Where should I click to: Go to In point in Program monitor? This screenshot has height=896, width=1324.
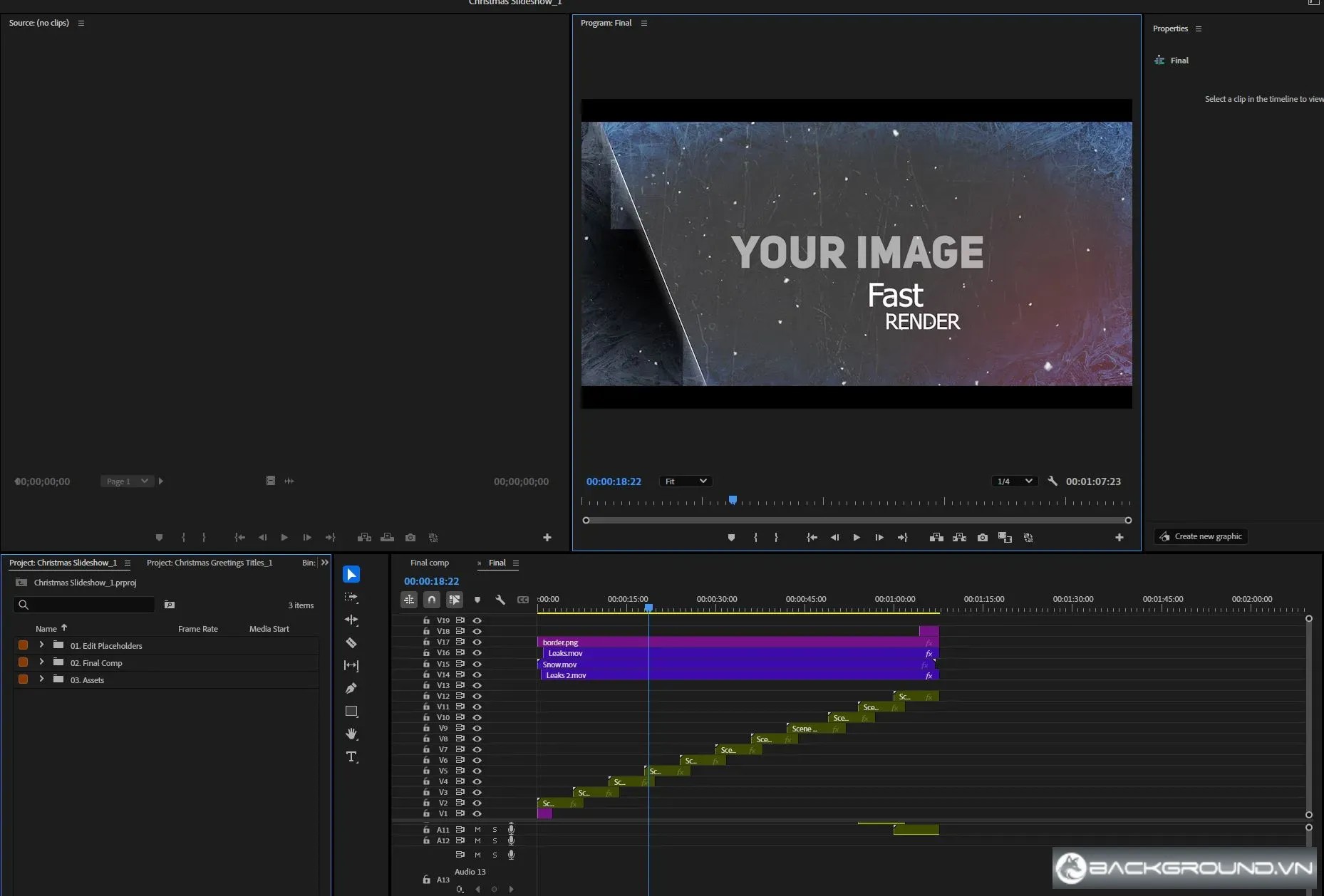pyautogui.click(x=812, y=538)
